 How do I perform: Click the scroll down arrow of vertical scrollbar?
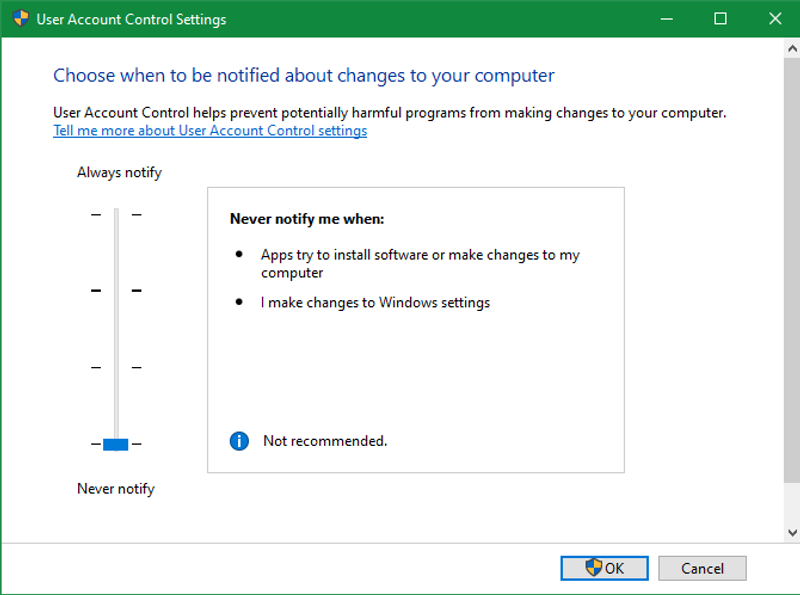[x=792, y=533]
